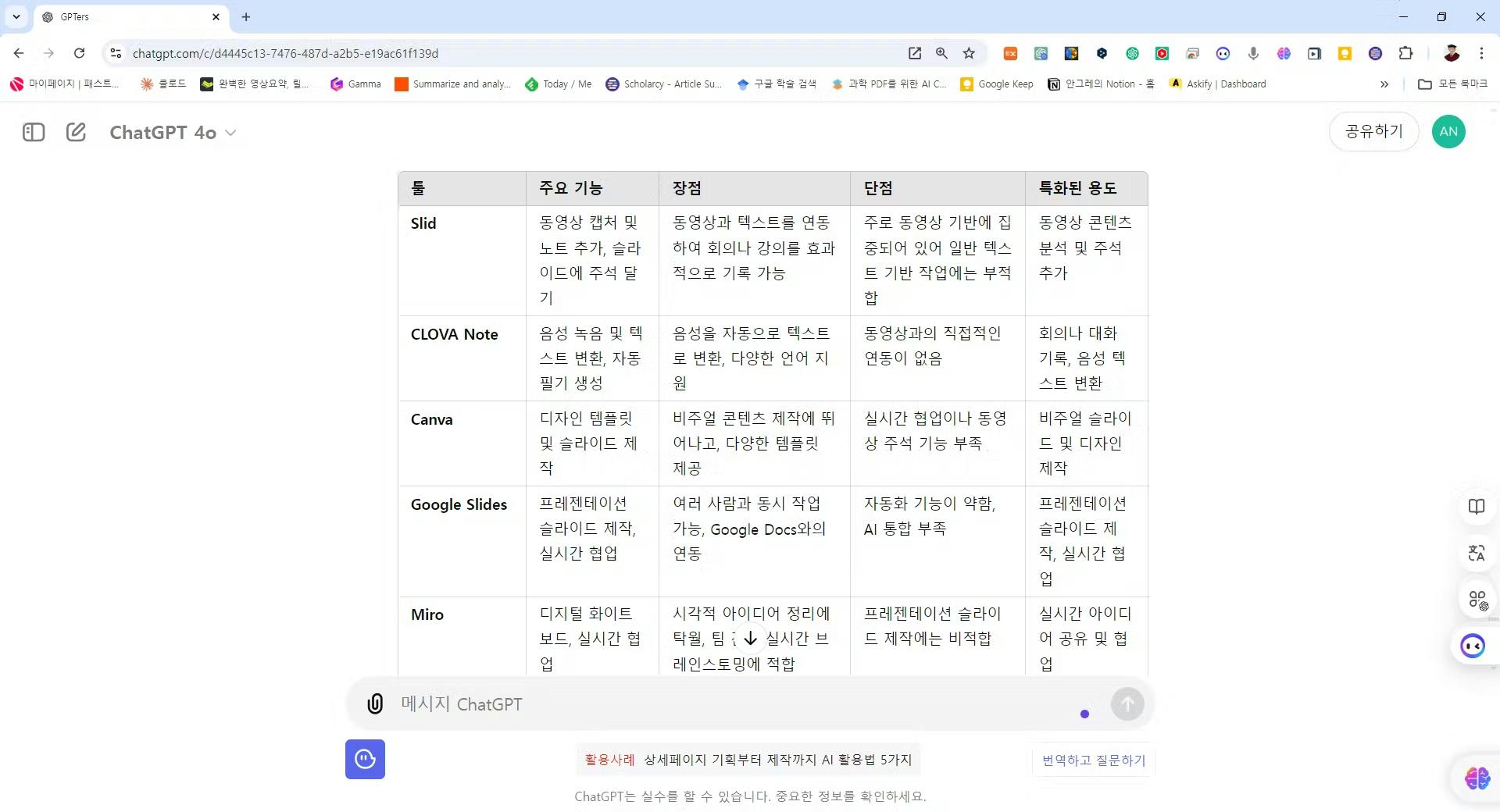
Task: Click the 장점 column header
Action: click(x=687, y=188)
